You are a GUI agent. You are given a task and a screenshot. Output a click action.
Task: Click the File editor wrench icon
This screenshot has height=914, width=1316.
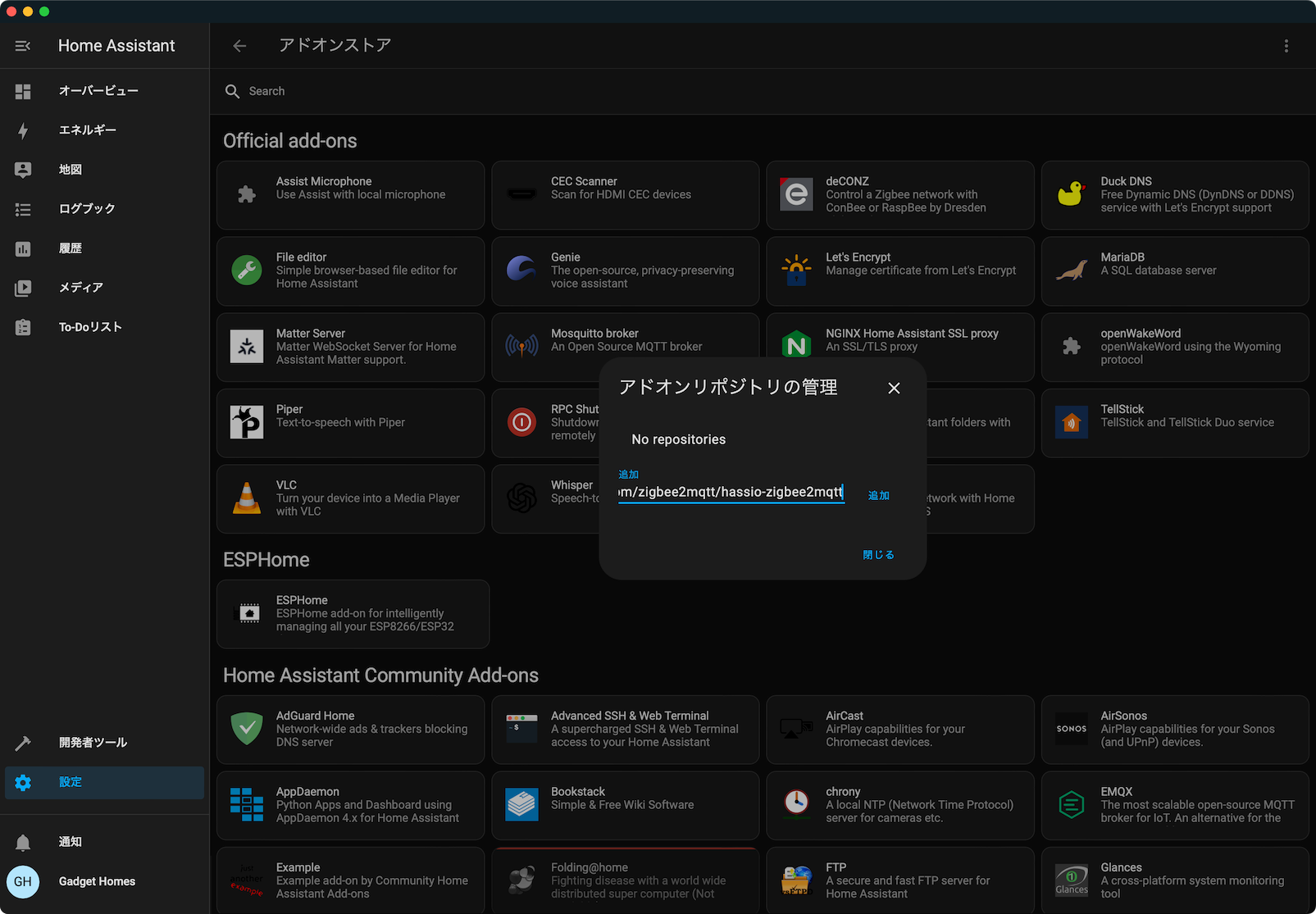[247, 271]
